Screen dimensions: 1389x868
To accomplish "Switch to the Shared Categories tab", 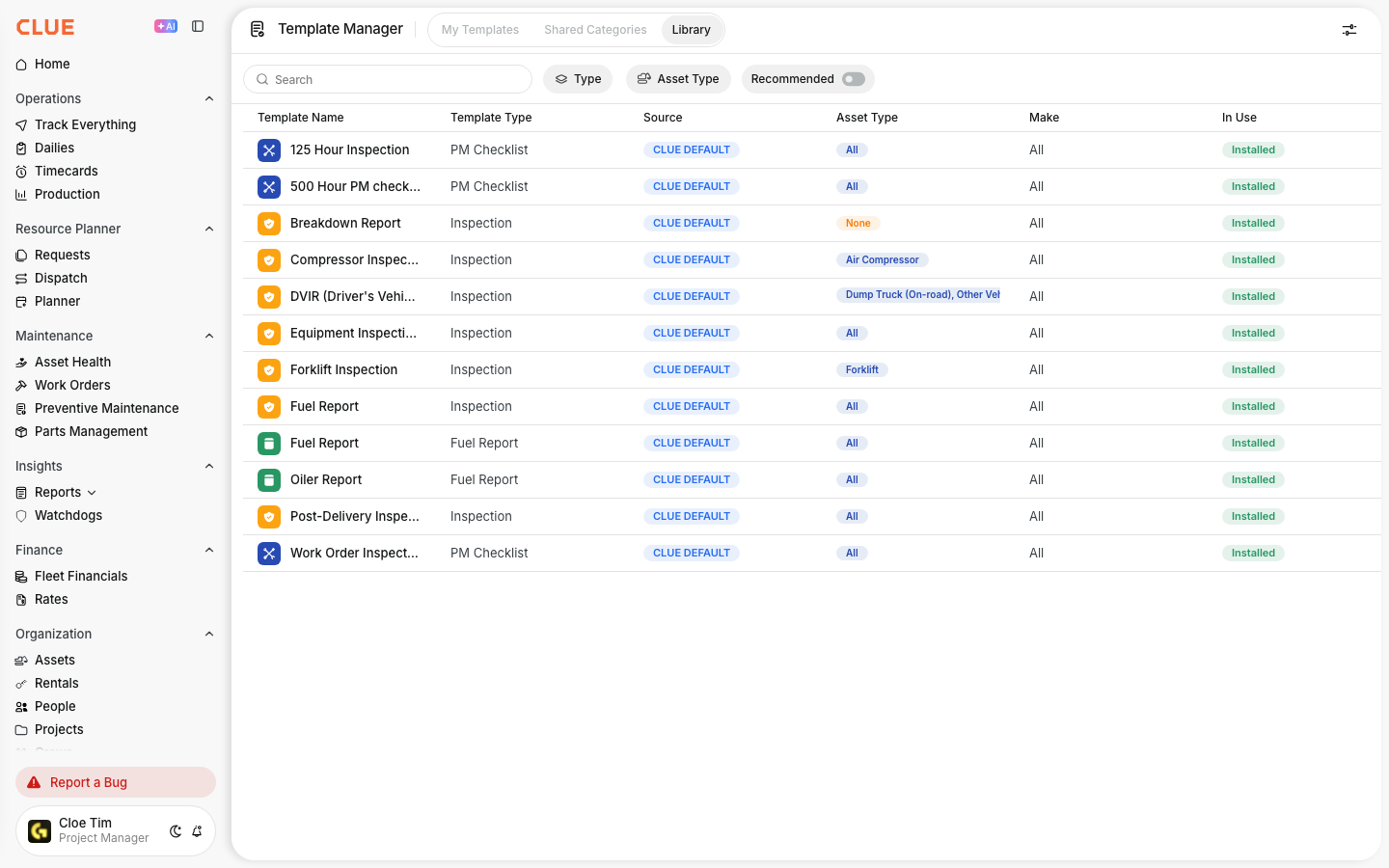I will coord(595,30).
